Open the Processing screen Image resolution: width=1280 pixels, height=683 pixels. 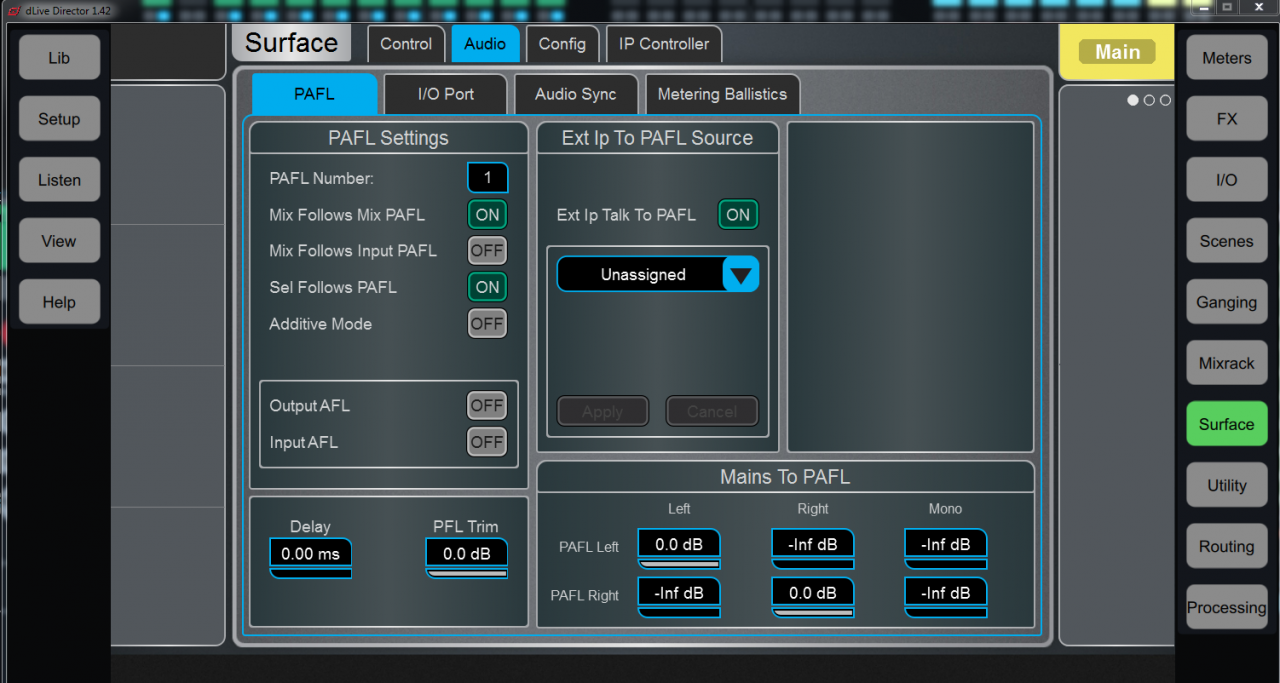pyautogui.click(x=1227, y=607)
